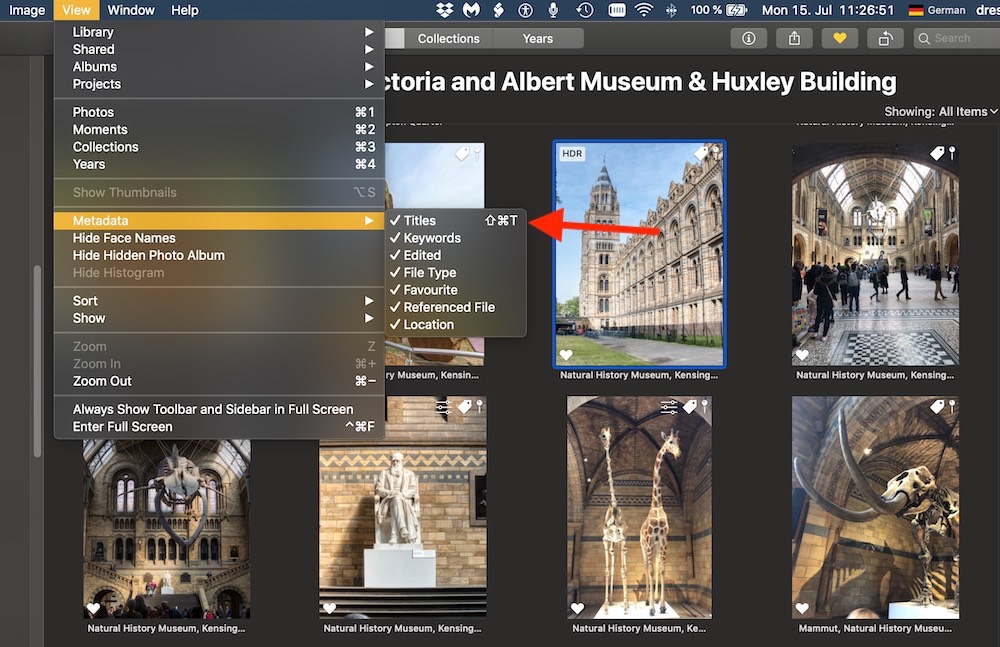Uncheck Keywords in Metadata submenu
The width and height of the screenshot is (1000, 647).
pos(456,238)
